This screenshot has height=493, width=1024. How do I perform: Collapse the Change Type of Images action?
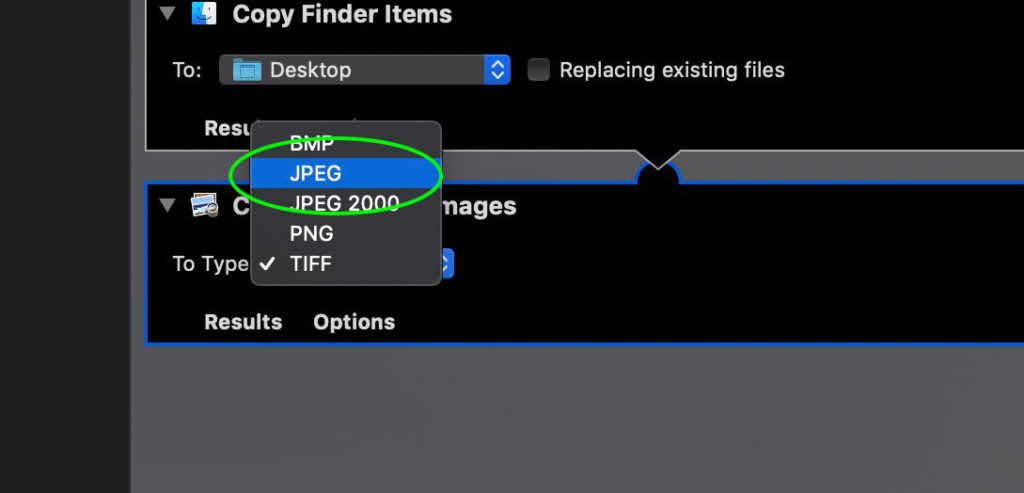click(167, 206)
